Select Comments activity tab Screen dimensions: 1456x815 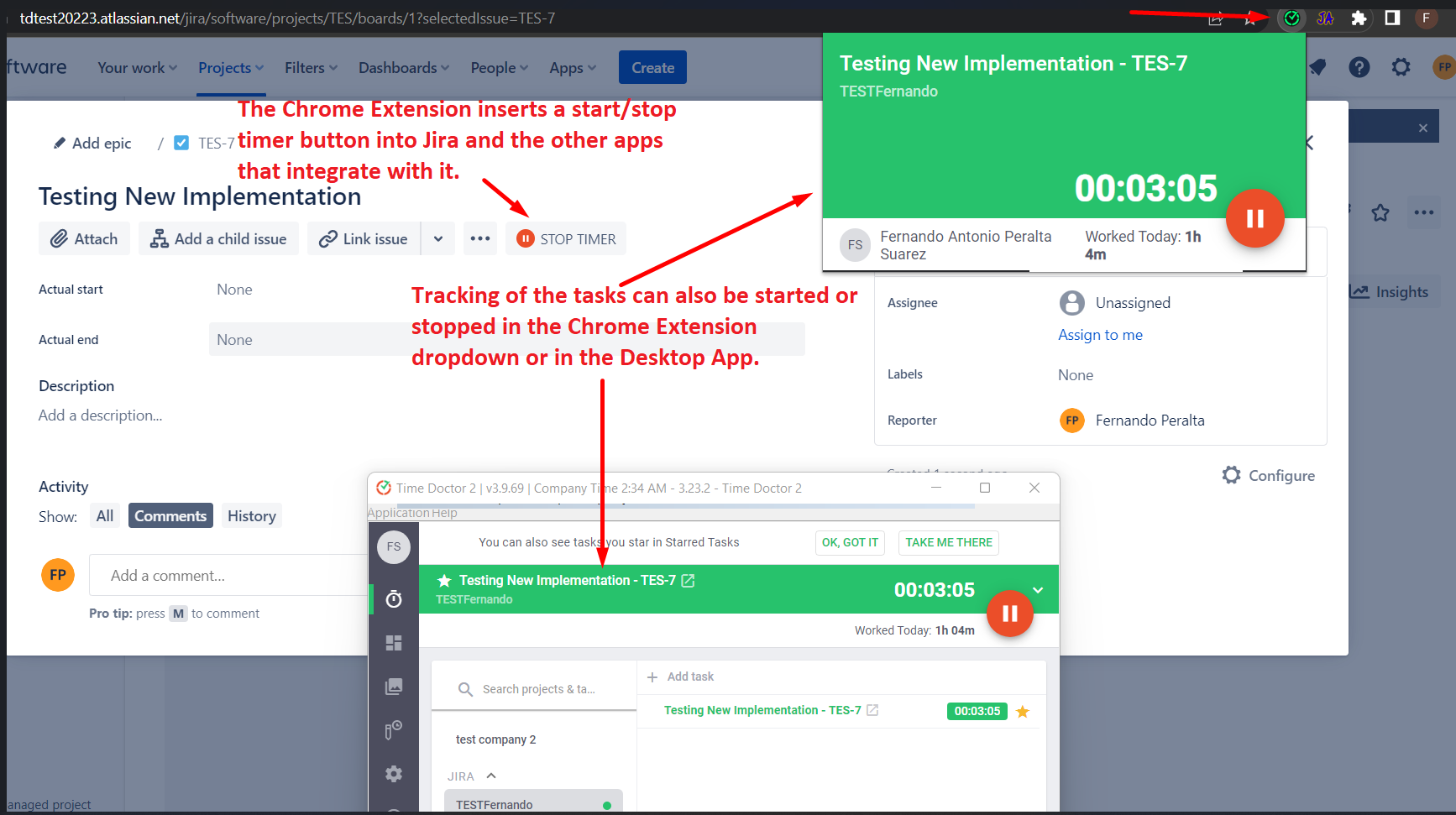tap(170, 516)
